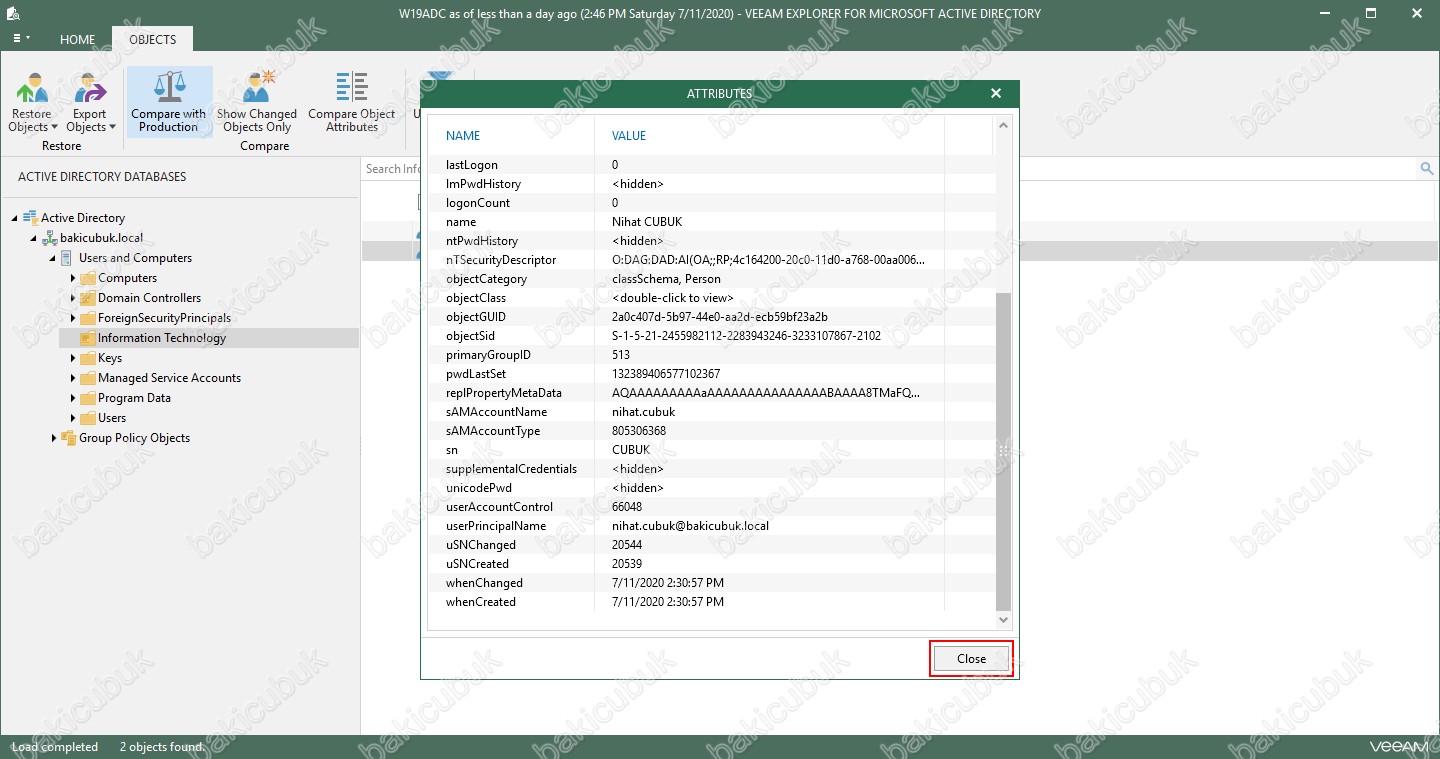The image size is (1440, 759).
Task: Dismiss Attributes dialog via X button
Action: click(995, 93)
